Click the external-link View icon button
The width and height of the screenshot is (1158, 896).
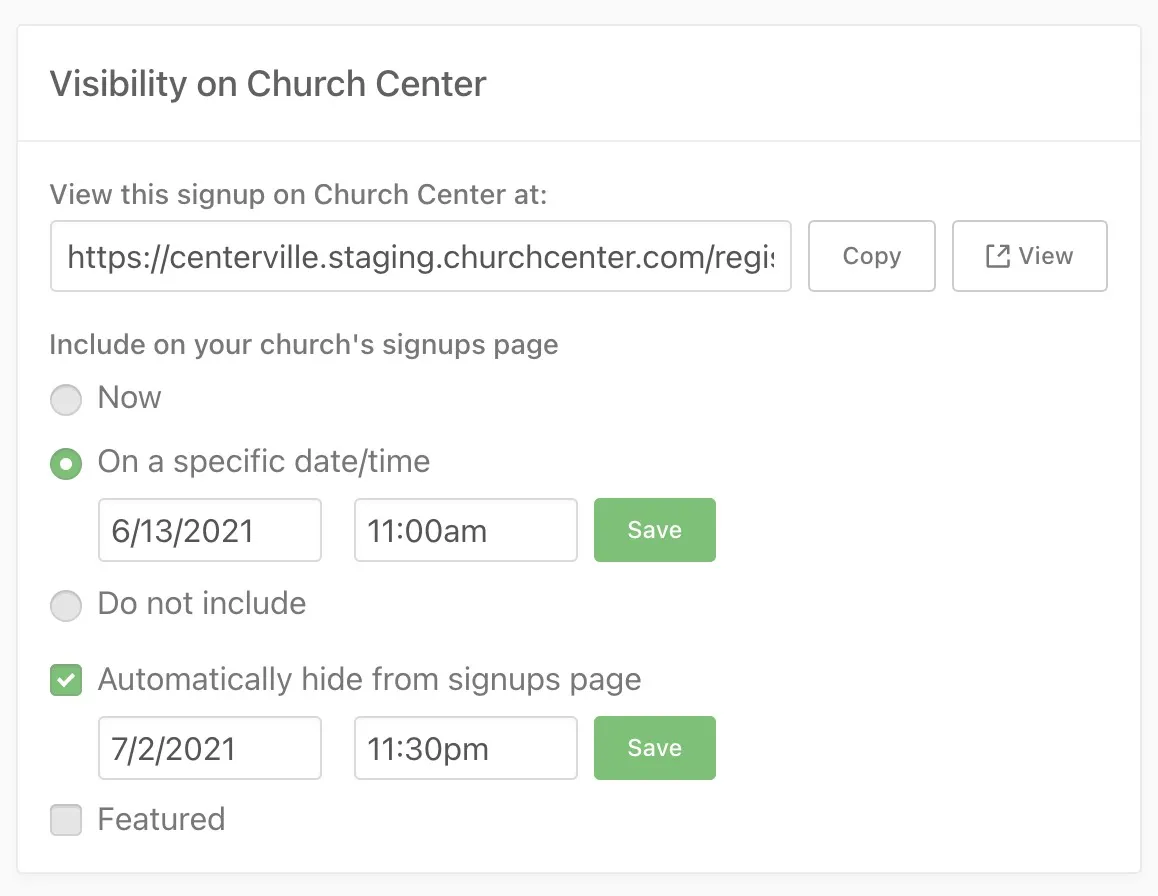click(x=1029, y=257)
